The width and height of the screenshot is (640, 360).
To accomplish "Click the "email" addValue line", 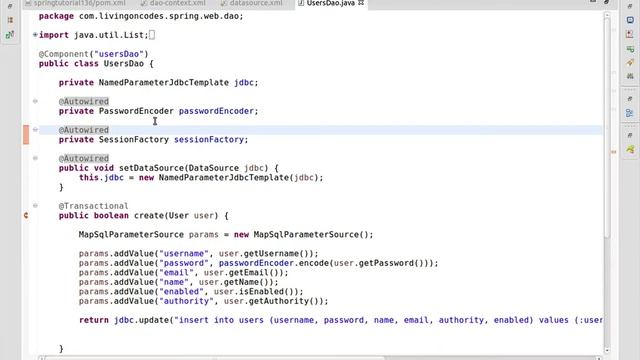I will pos(183,273).
